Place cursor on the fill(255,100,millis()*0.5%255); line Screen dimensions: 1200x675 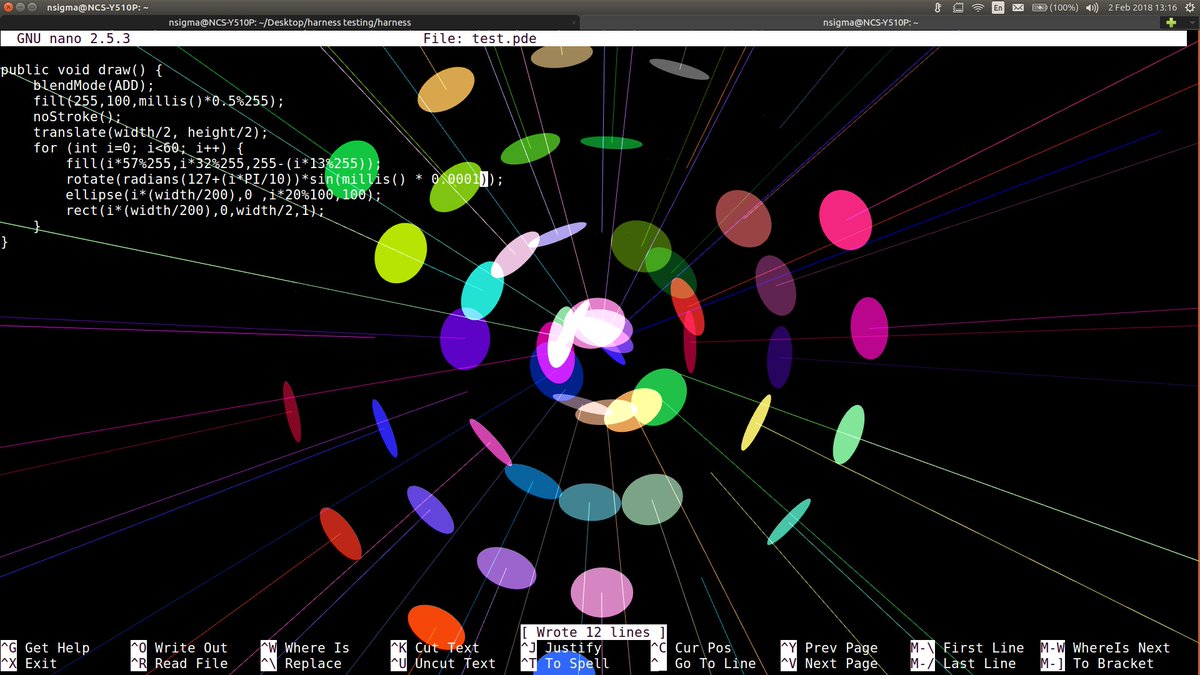159,101
